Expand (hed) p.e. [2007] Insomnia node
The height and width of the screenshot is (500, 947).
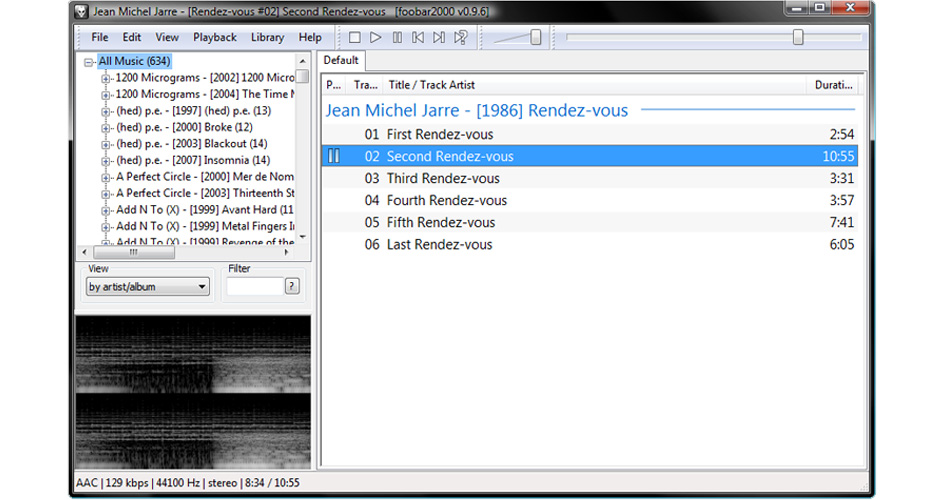point(106,161)
